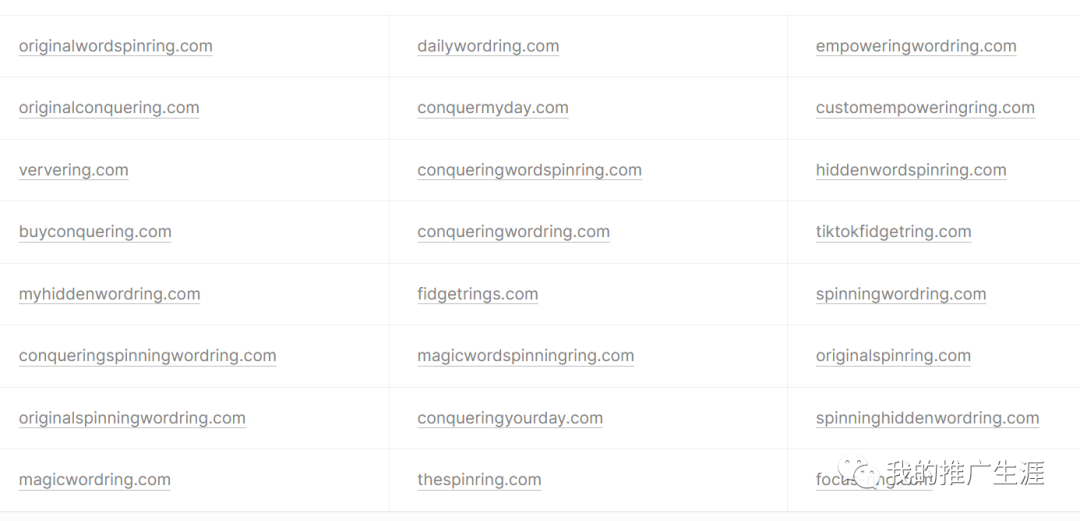Click conqueringwordring.com link
The width and height of the screenshot is (1080, 521).
513,232
